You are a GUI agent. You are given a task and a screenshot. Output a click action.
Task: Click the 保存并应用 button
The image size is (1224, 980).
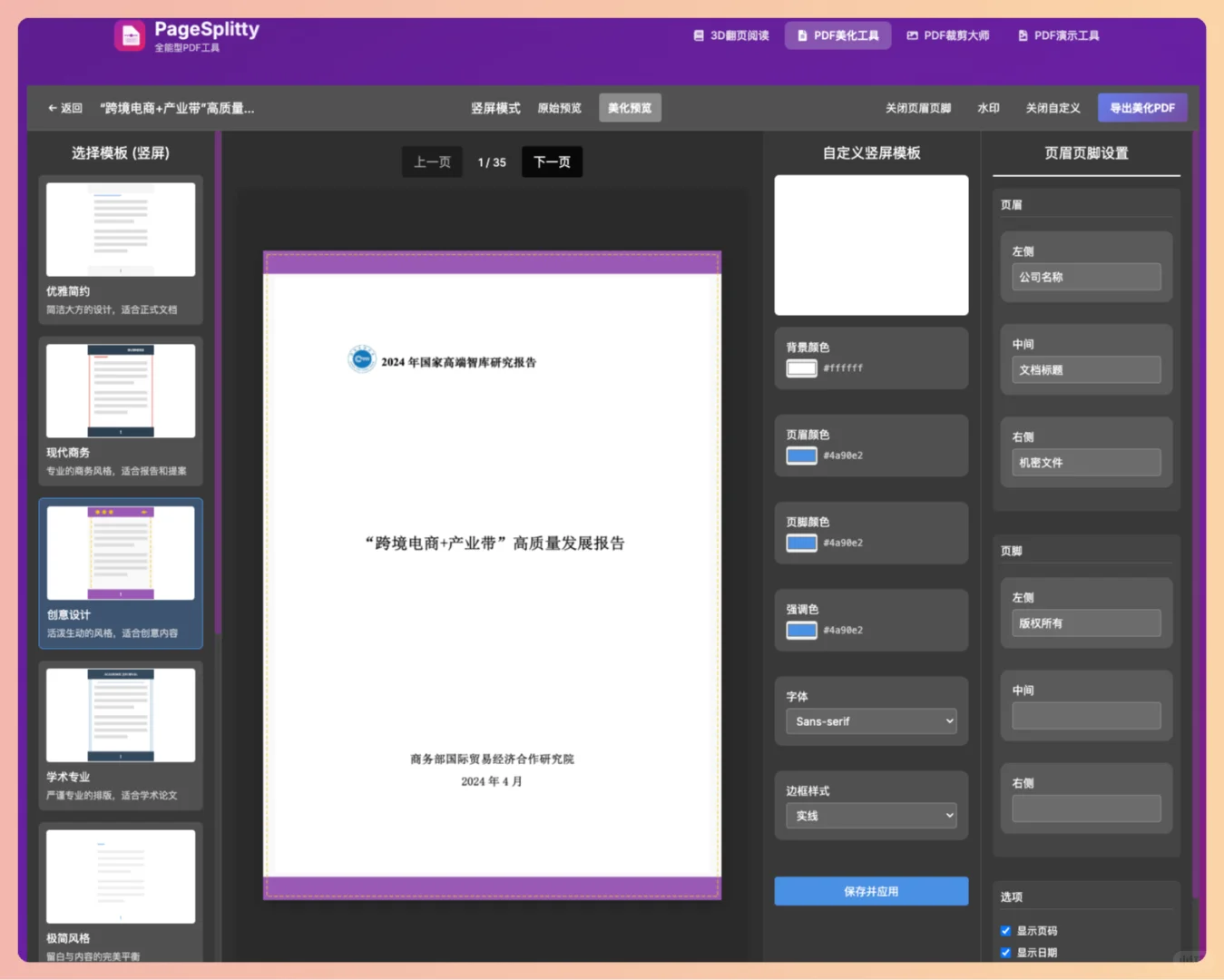coord(871,891)
